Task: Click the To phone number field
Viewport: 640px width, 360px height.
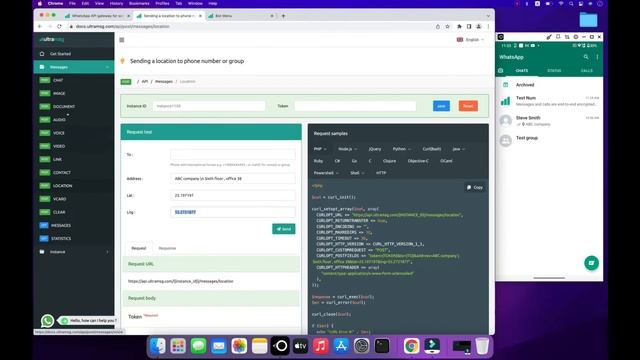Action: 233,155
